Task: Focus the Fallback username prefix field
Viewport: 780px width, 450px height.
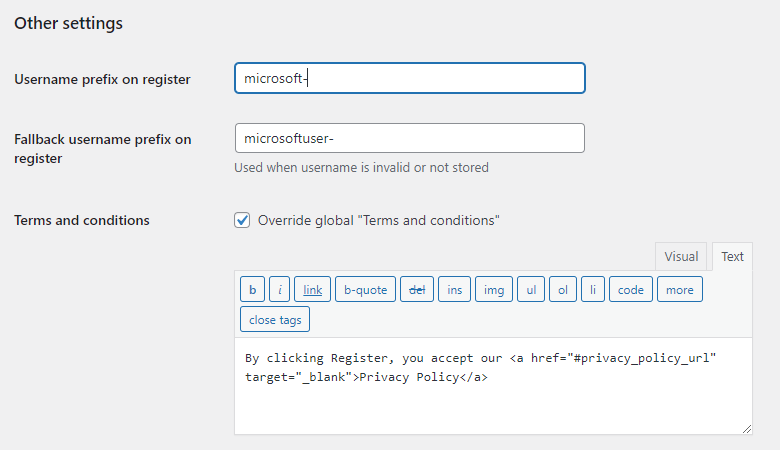Action: pos(409,138)
